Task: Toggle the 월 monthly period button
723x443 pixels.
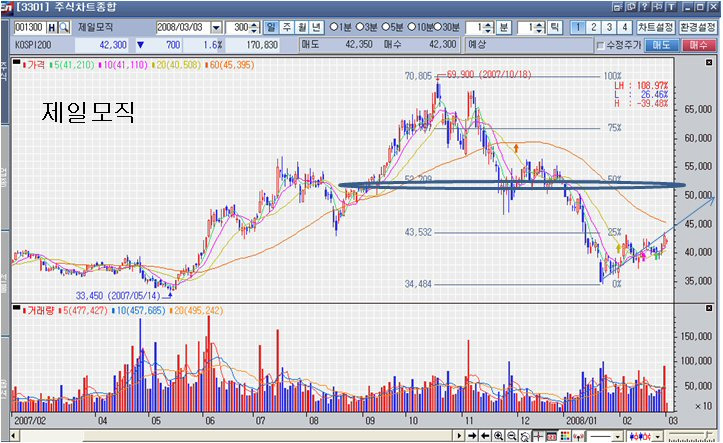Action: [302, 28]
